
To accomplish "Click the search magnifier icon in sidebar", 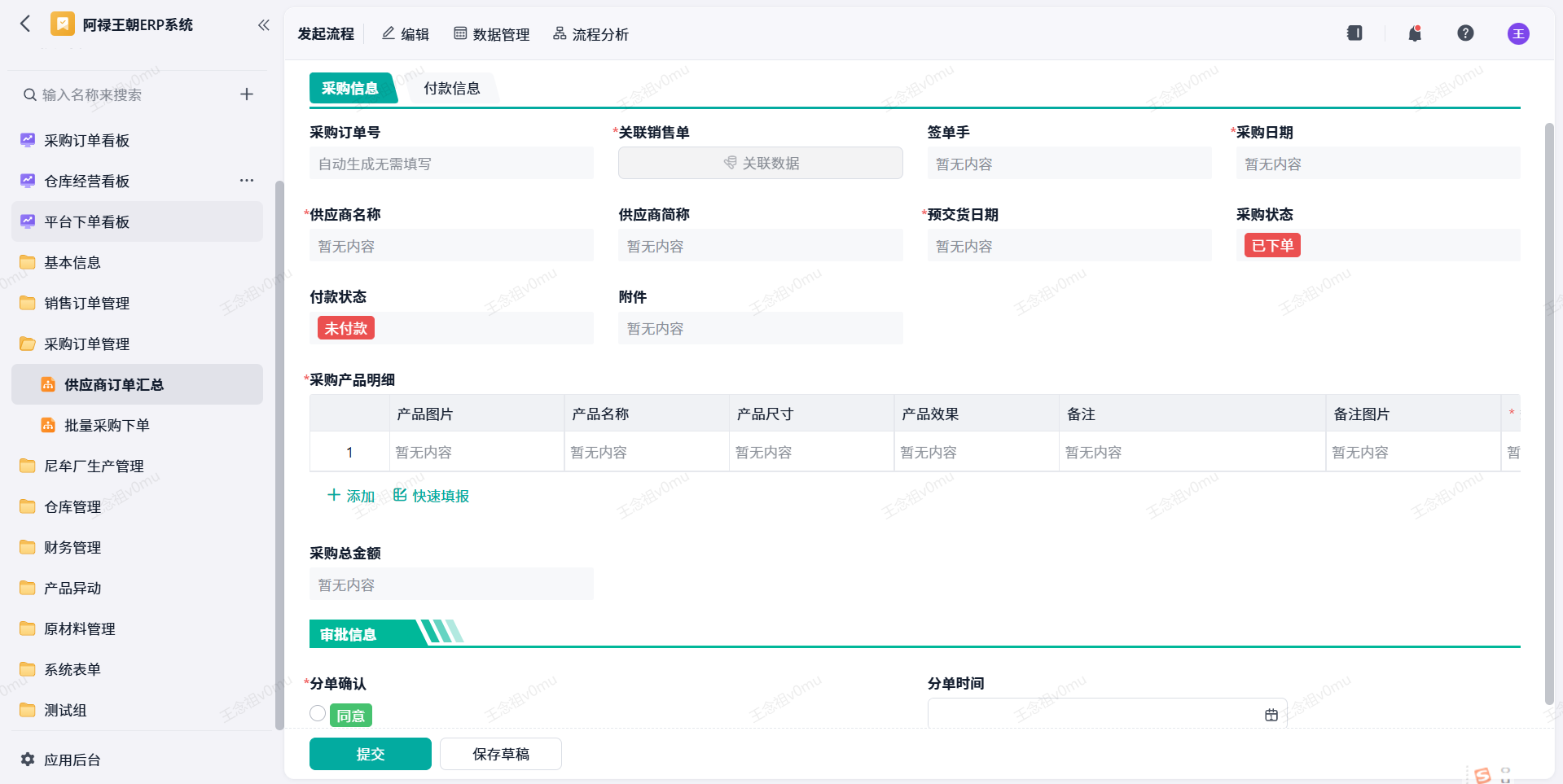I will click(x=29, y=95).
